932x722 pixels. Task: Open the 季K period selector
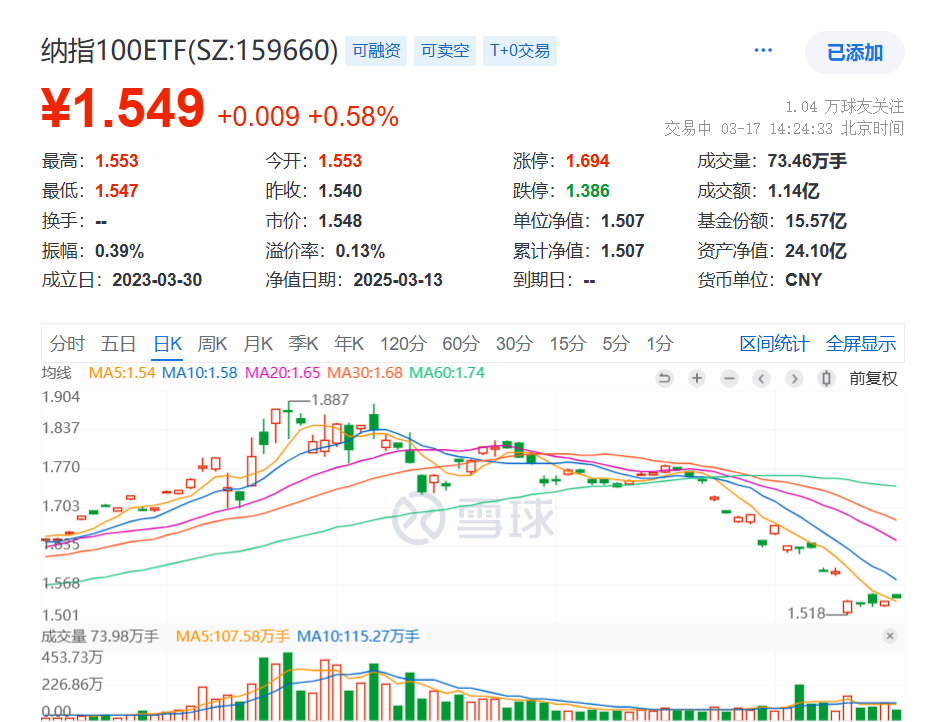coord(303,343)
